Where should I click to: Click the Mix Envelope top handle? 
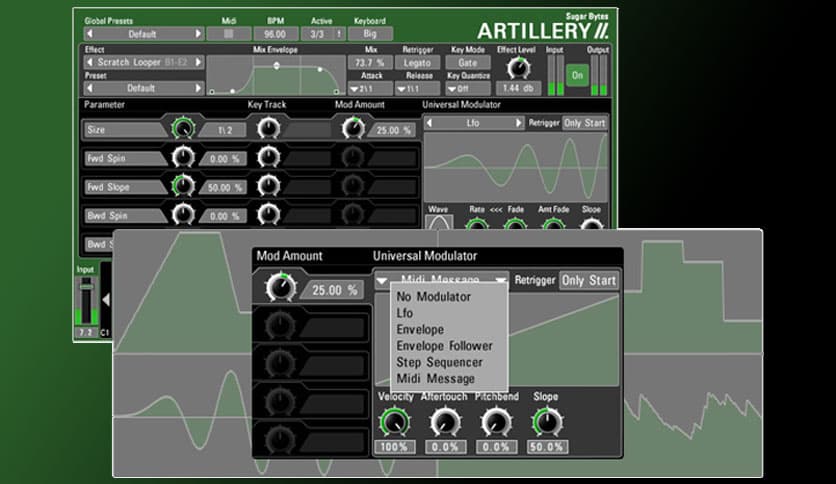click(x=276, y=66)
